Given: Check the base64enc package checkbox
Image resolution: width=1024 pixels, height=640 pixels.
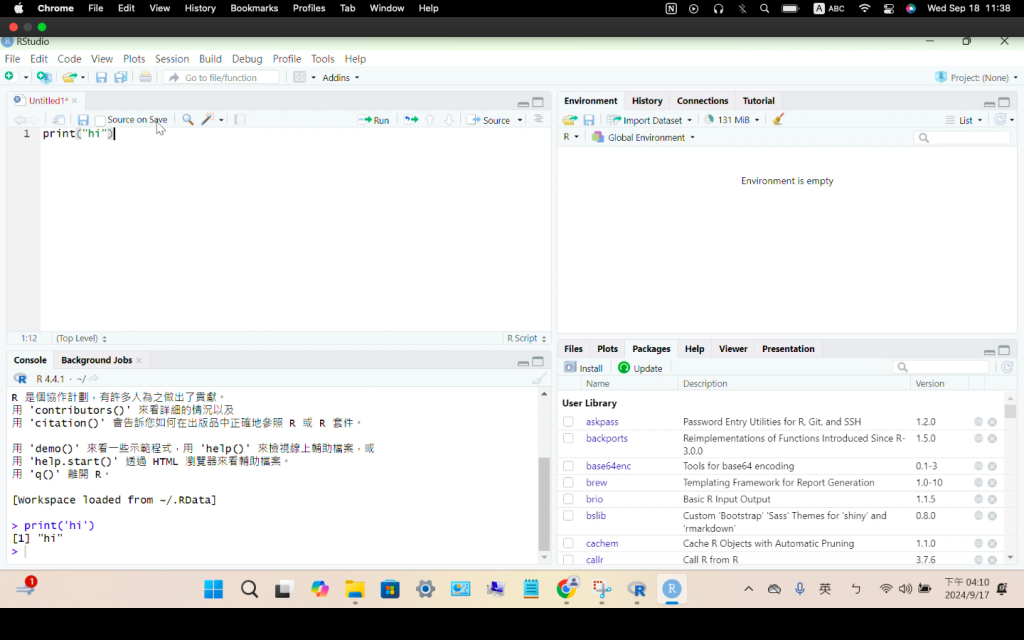Looking at the screenshot, I should click(568, 466).
